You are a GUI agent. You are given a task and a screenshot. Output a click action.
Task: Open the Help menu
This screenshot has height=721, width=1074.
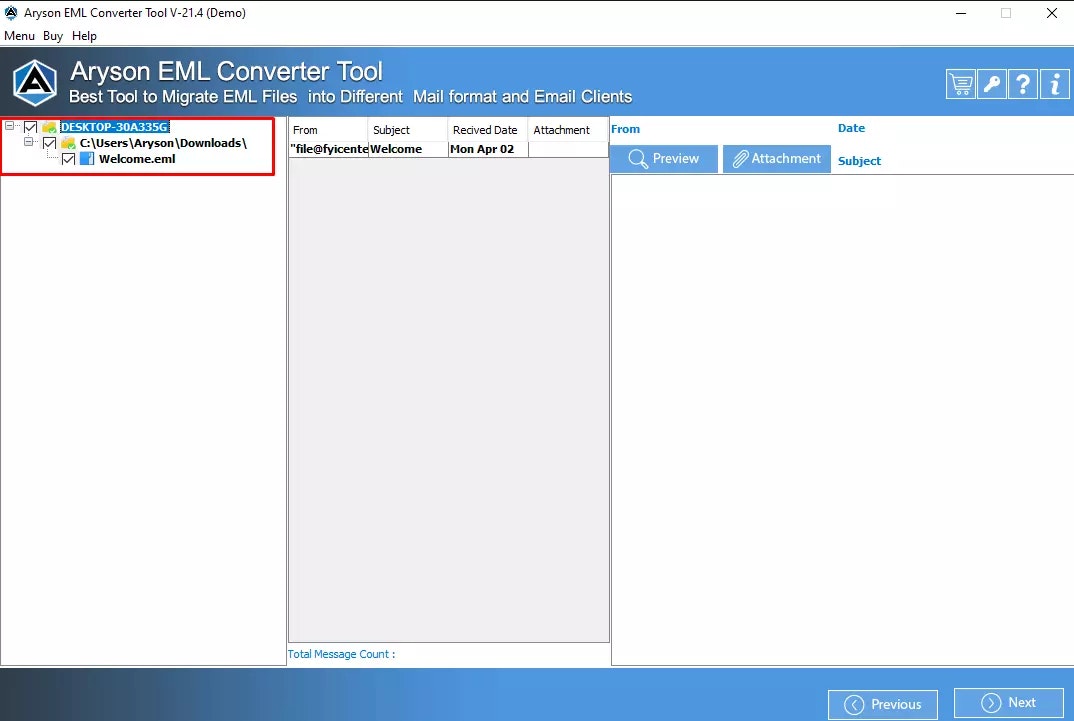click(84, 36)
